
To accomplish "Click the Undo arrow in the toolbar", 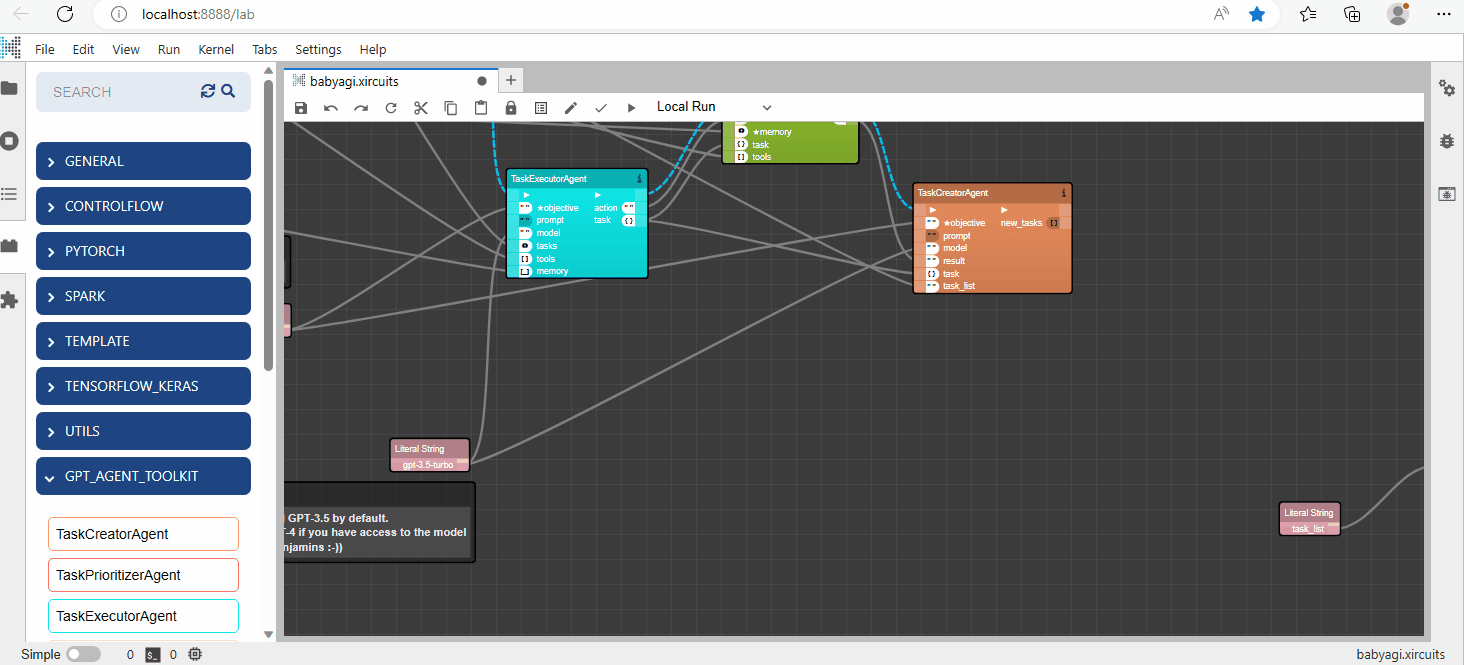I will click(x=331, y=108).
